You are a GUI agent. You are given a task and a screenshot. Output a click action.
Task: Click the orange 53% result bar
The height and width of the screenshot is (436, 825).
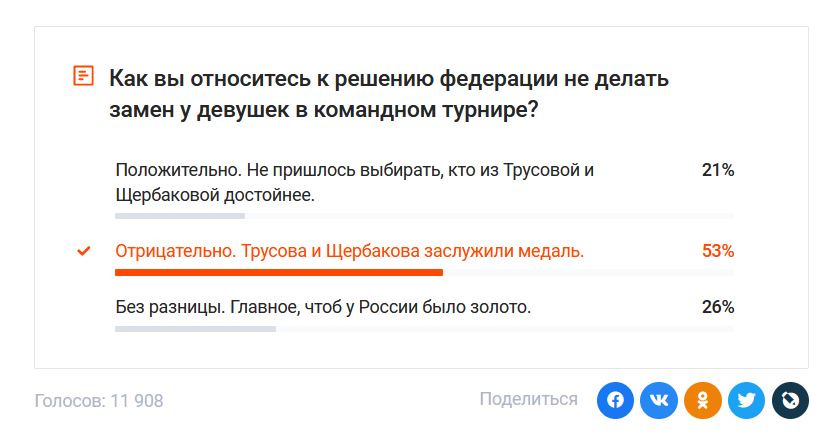pyautogui.click(x=279, y=272)
